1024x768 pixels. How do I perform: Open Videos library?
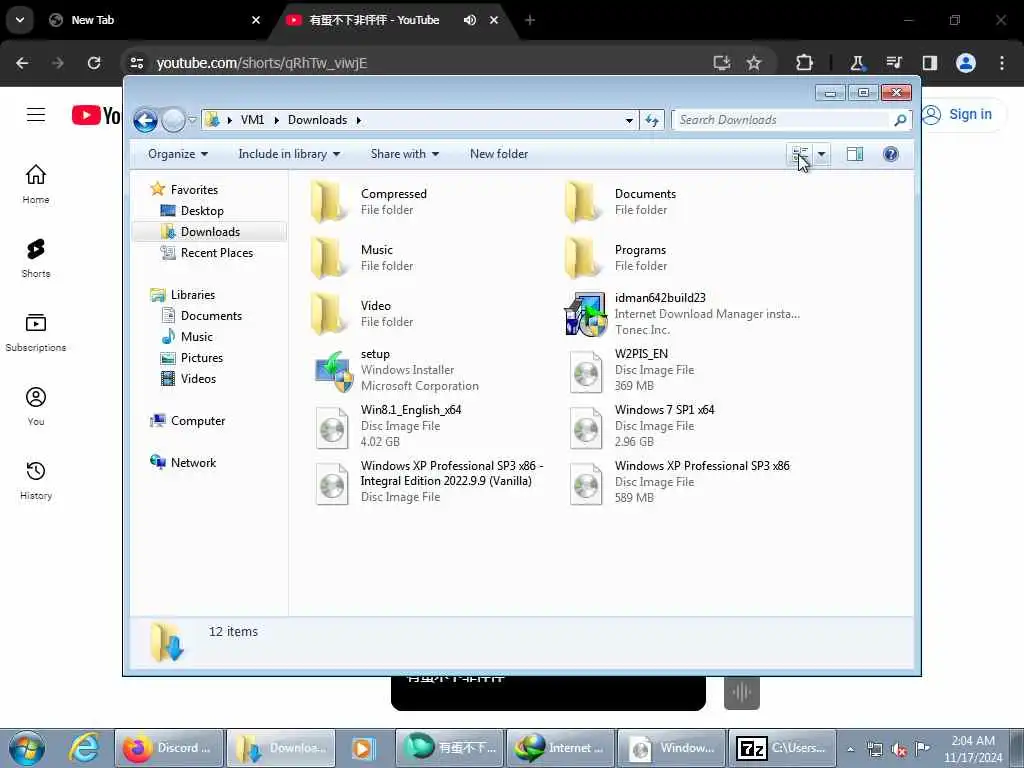point(198,379)
